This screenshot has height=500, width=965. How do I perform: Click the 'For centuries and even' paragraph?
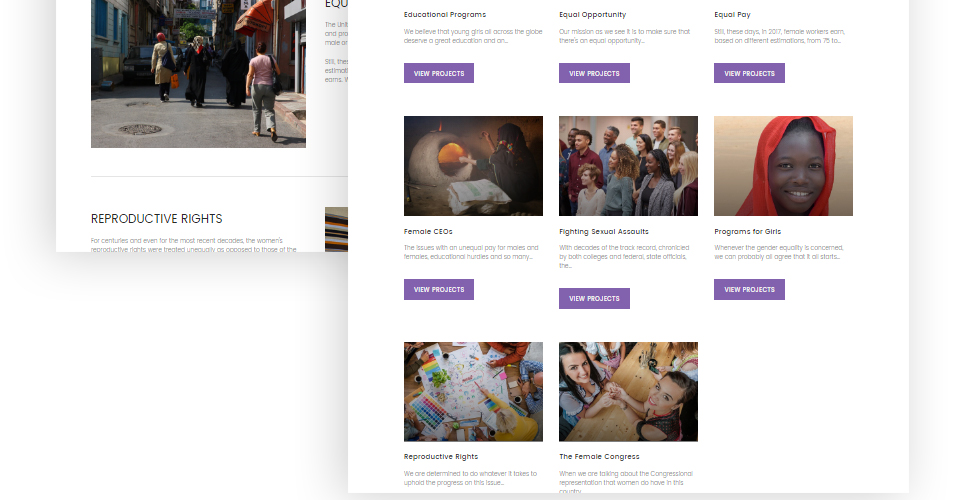pos(194,245)
